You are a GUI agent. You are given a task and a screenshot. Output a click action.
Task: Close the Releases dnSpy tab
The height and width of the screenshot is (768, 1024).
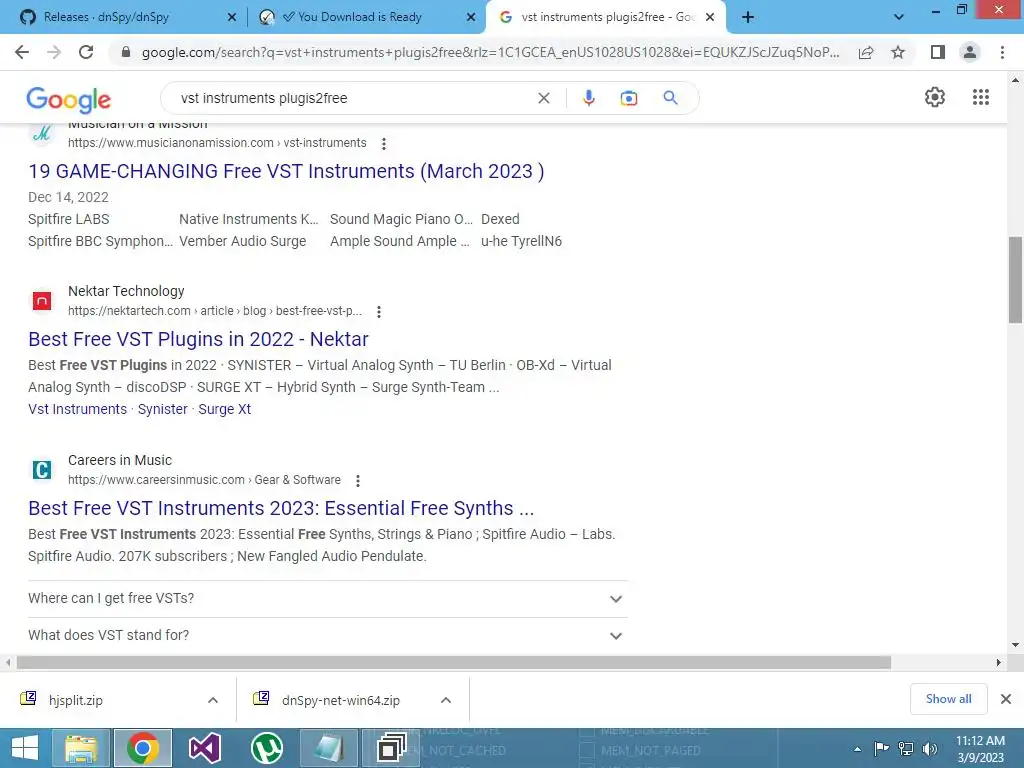pos(232,18)
